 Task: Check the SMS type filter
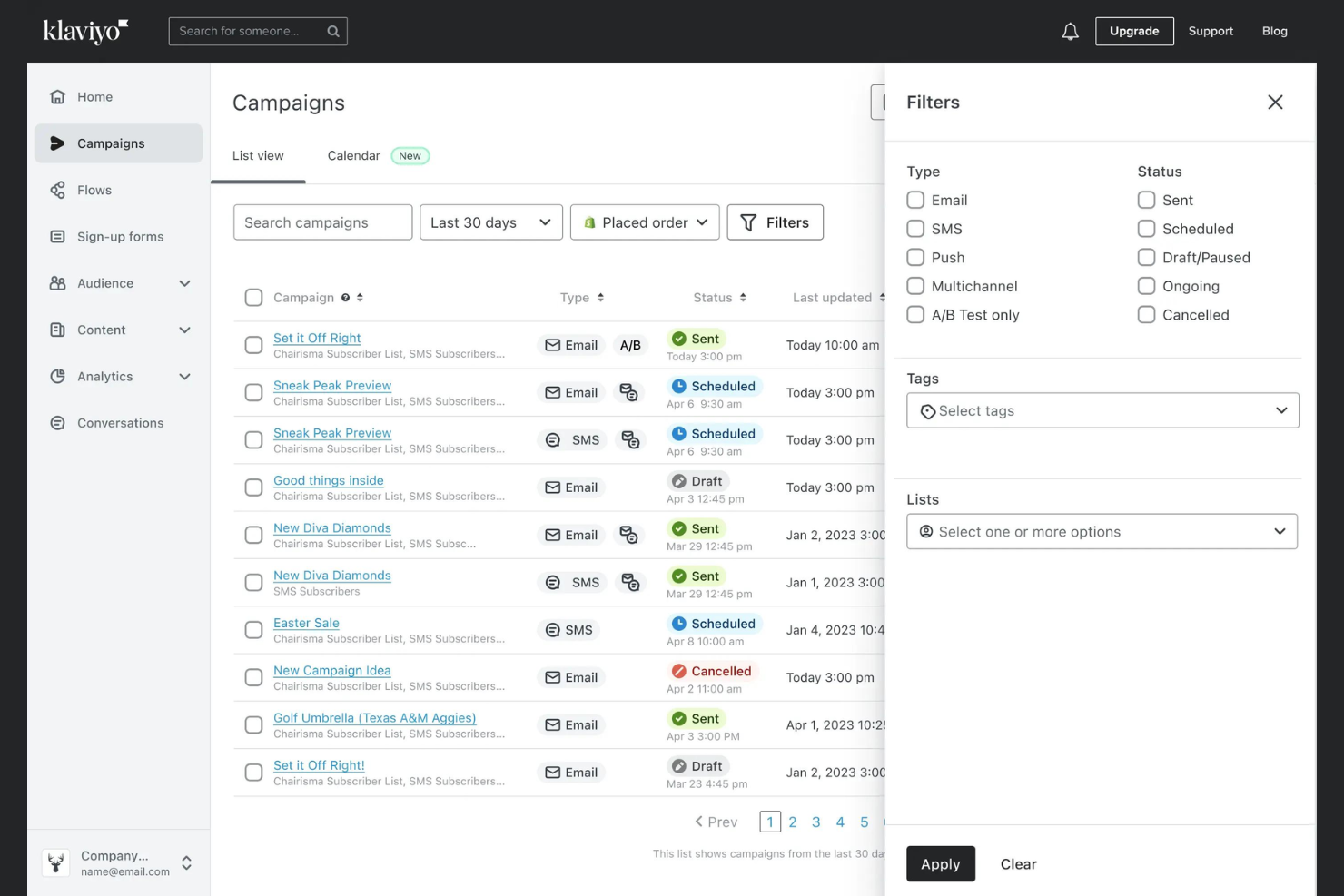[915, 229]
